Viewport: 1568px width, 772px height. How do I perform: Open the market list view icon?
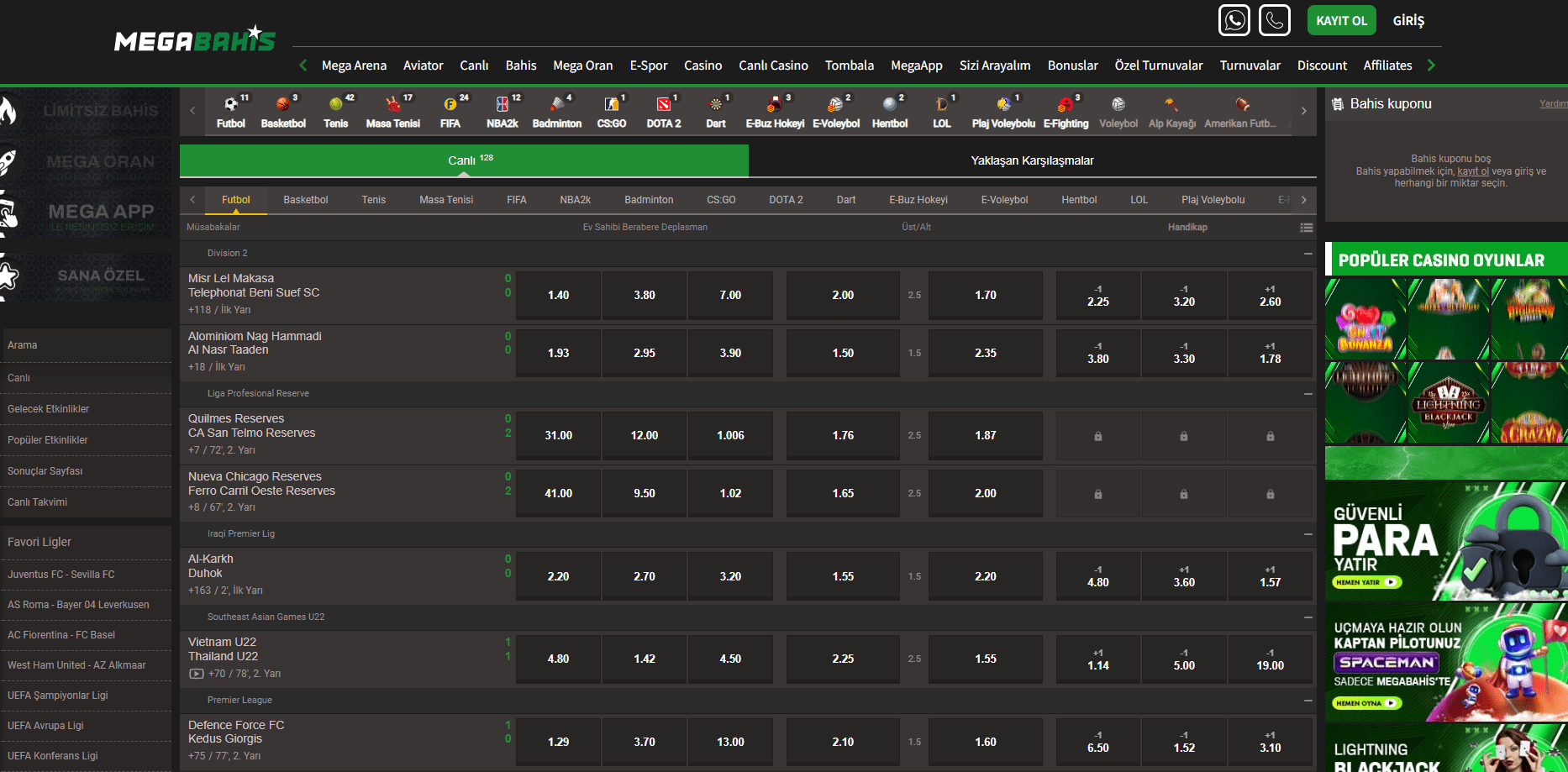(1306, 228)
